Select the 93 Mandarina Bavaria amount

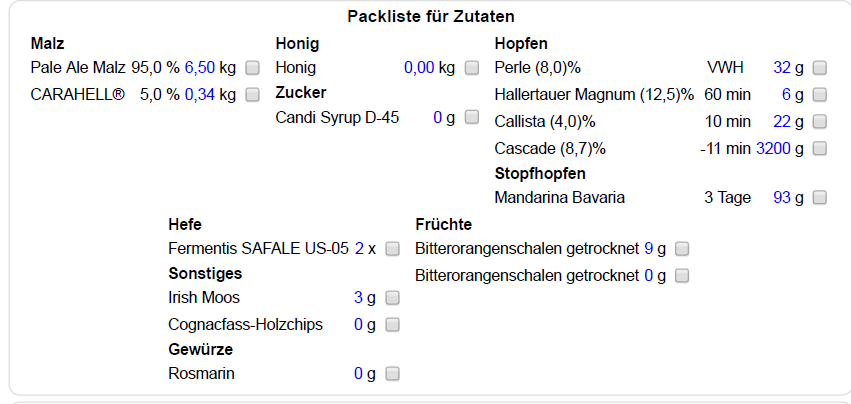782,198
